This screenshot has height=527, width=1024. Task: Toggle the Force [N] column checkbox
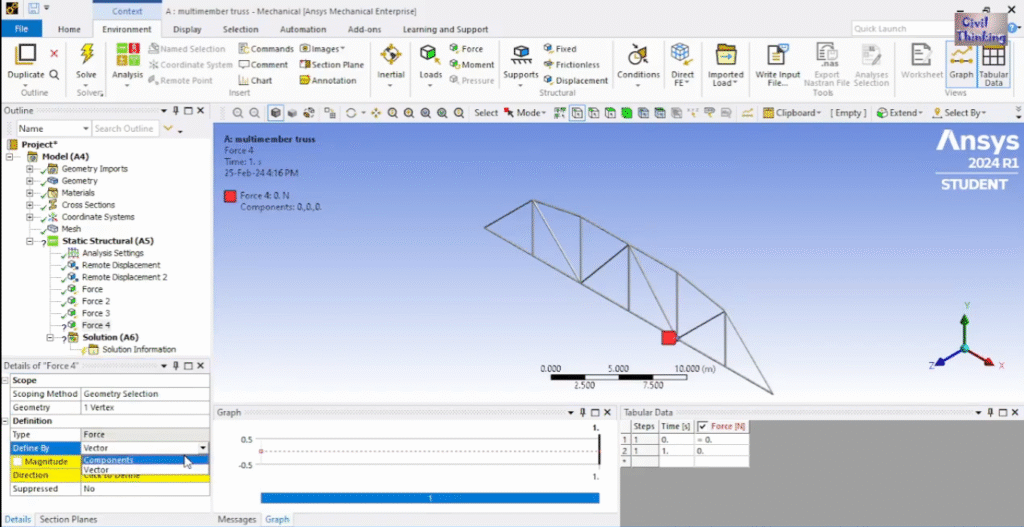point(702,427)
